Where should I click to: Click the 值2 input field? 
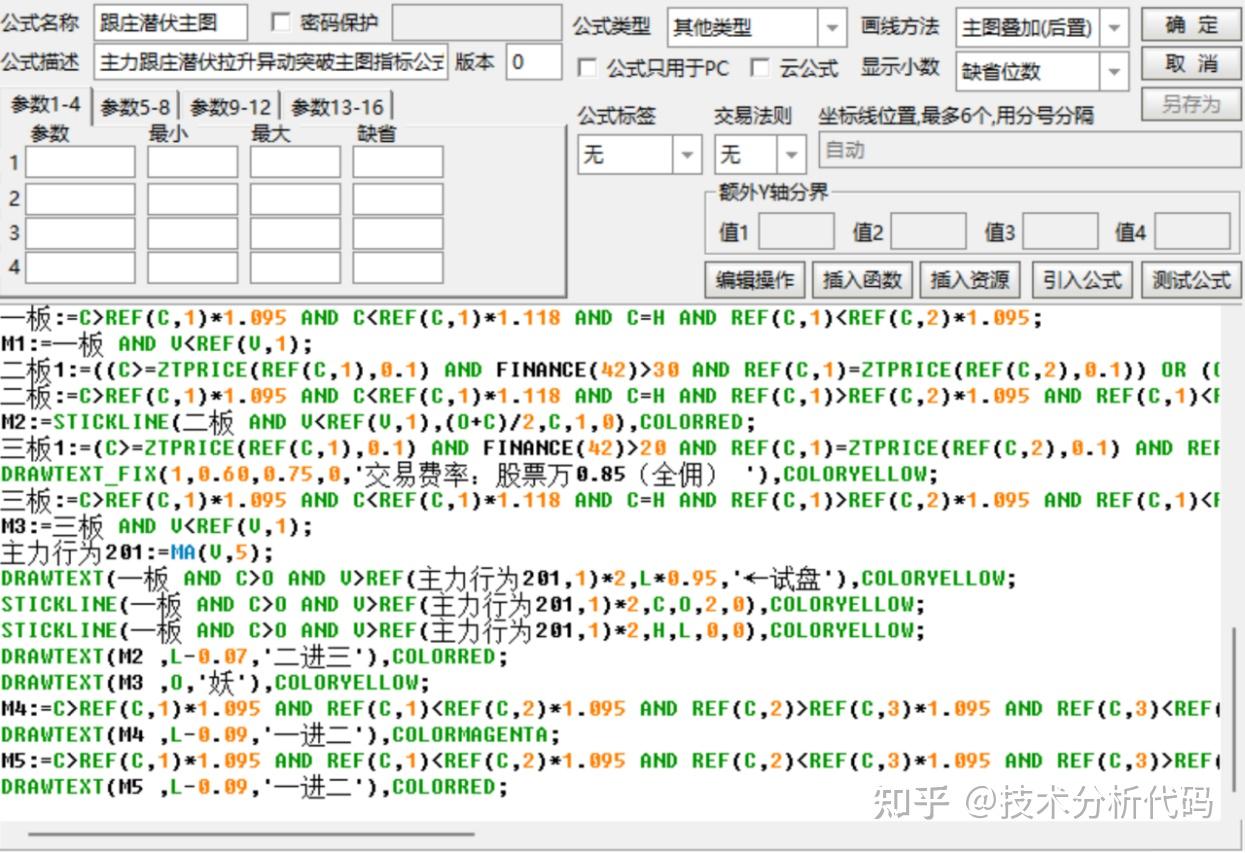click(x=928, y=231)
